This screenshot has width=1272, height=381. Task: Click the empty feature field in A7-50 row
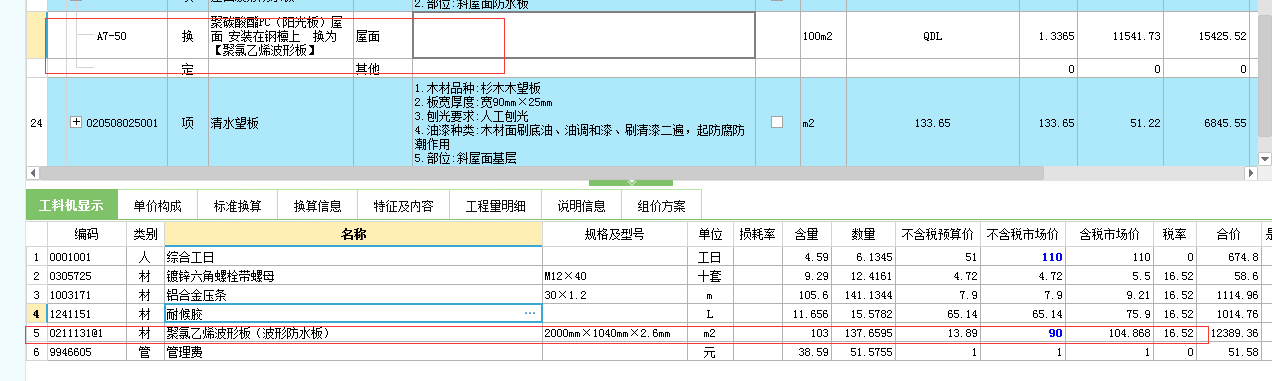tap(584, 36)
